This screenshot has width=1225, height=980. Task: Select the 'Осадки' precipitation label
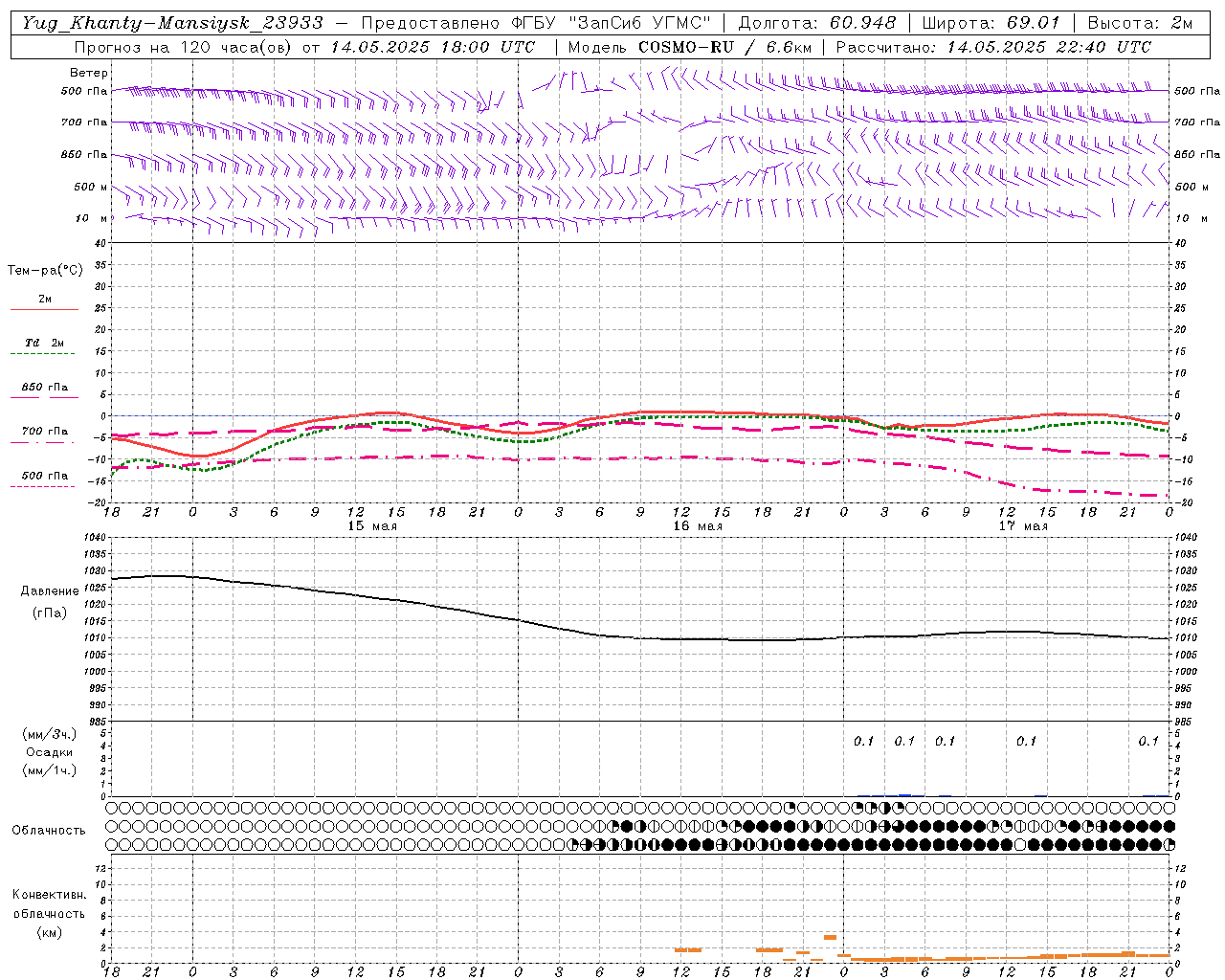49,752
